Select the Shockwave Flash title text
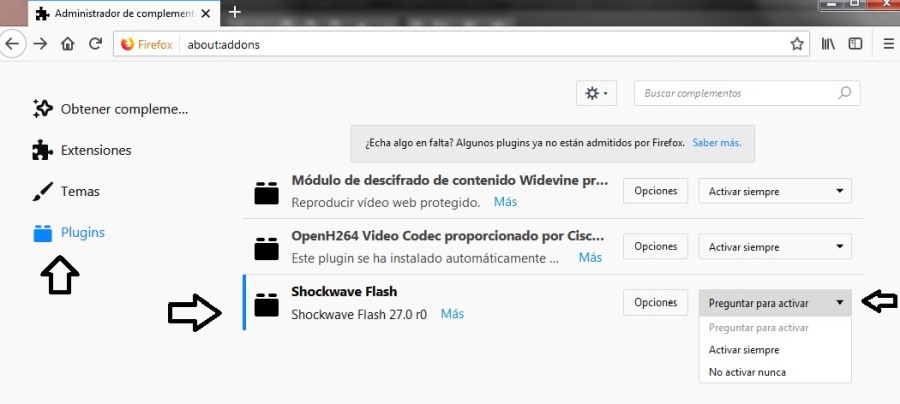900x404 pixels. (344, 292)
